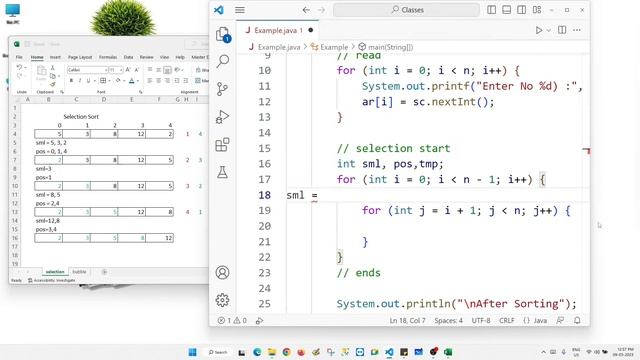Viewport: 640px width, 360px height.
Task: Click Undo in the Excel ribbon
Action: tap(19, 67)
